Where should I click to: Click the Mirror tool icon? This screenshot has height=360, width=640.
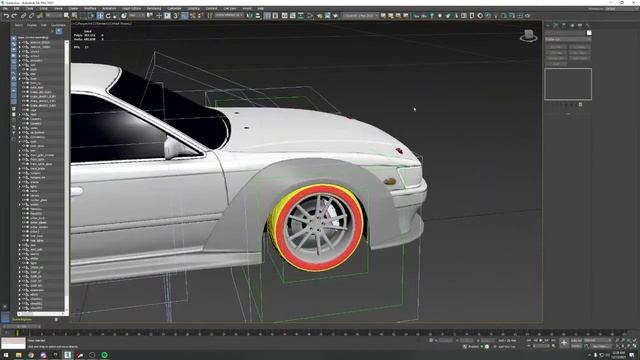[250, 16]
